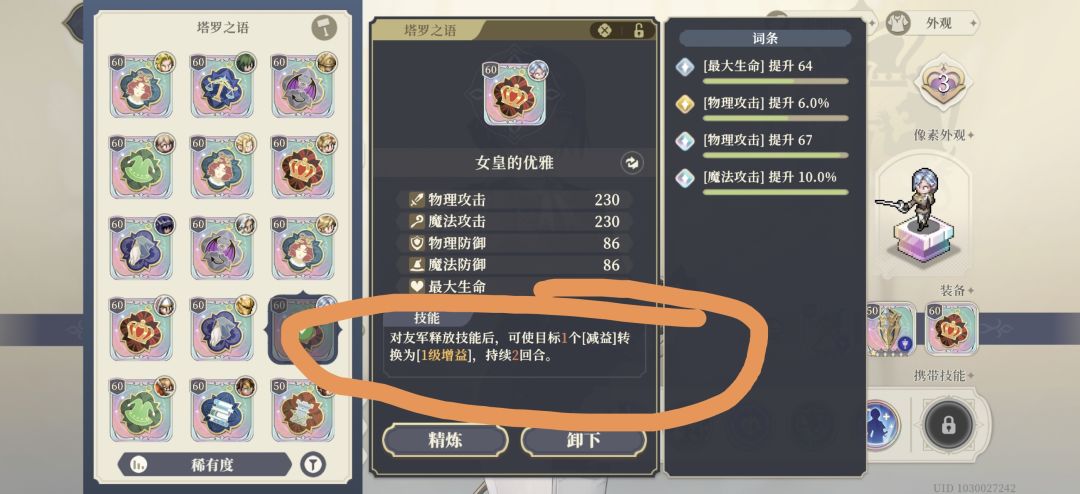This screenshot has width=1080, height=494.
Task: Select the green hat tarot card, second row
Action: [x=141, y=167]
